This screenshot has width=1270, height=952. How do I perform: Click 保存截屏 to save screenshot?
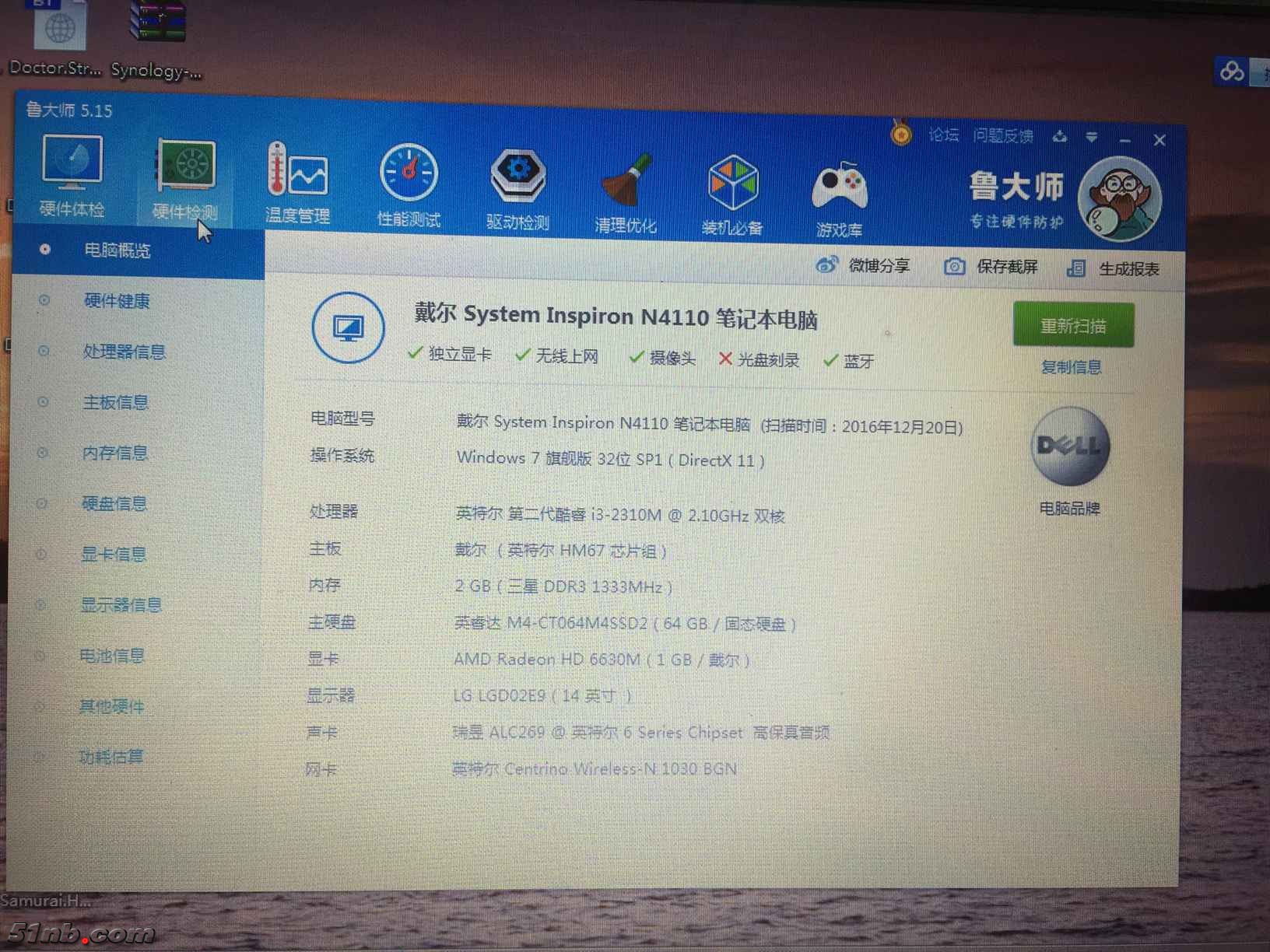[x=991, y=267]
